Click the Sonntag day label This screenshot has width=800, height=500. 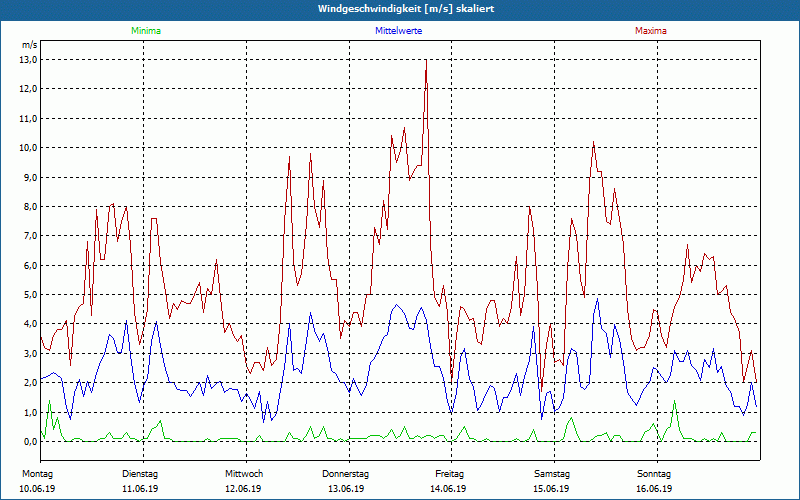[x=654, y=474]
